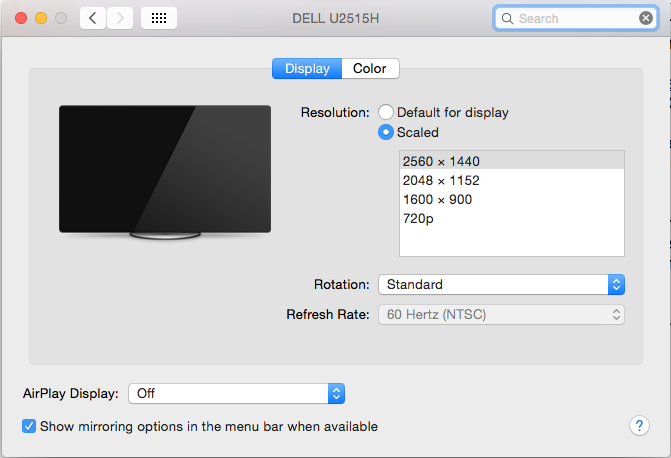Image resolution: width=671 pixels, height=458 pixels.
Task: Toggle Show mirroring options checkbox
Action: pos(29,426)
